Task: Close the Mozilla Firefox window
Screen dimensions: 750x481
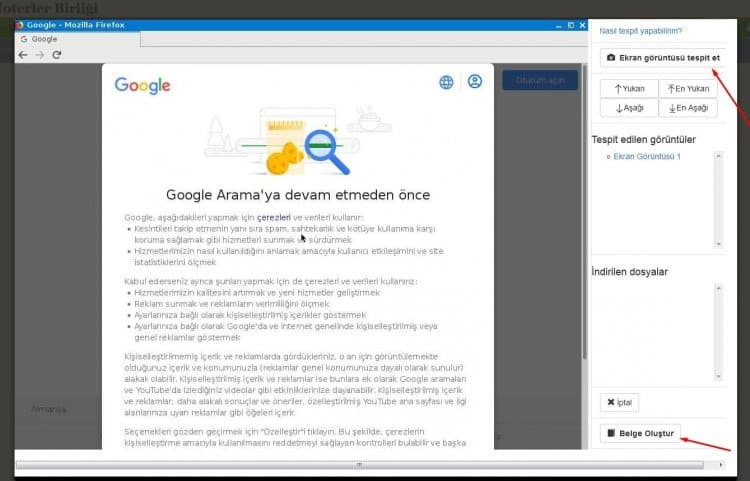Action: coord(582,25)
